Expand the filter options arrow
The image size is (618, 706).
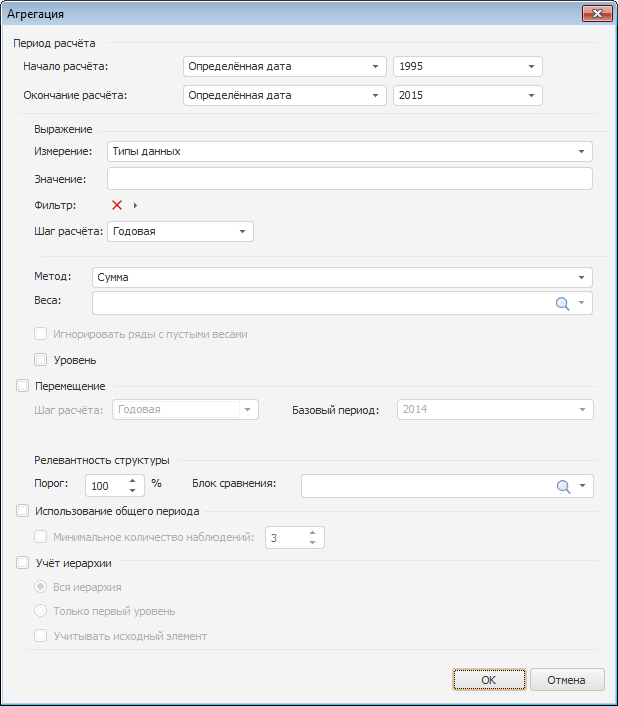135,205
